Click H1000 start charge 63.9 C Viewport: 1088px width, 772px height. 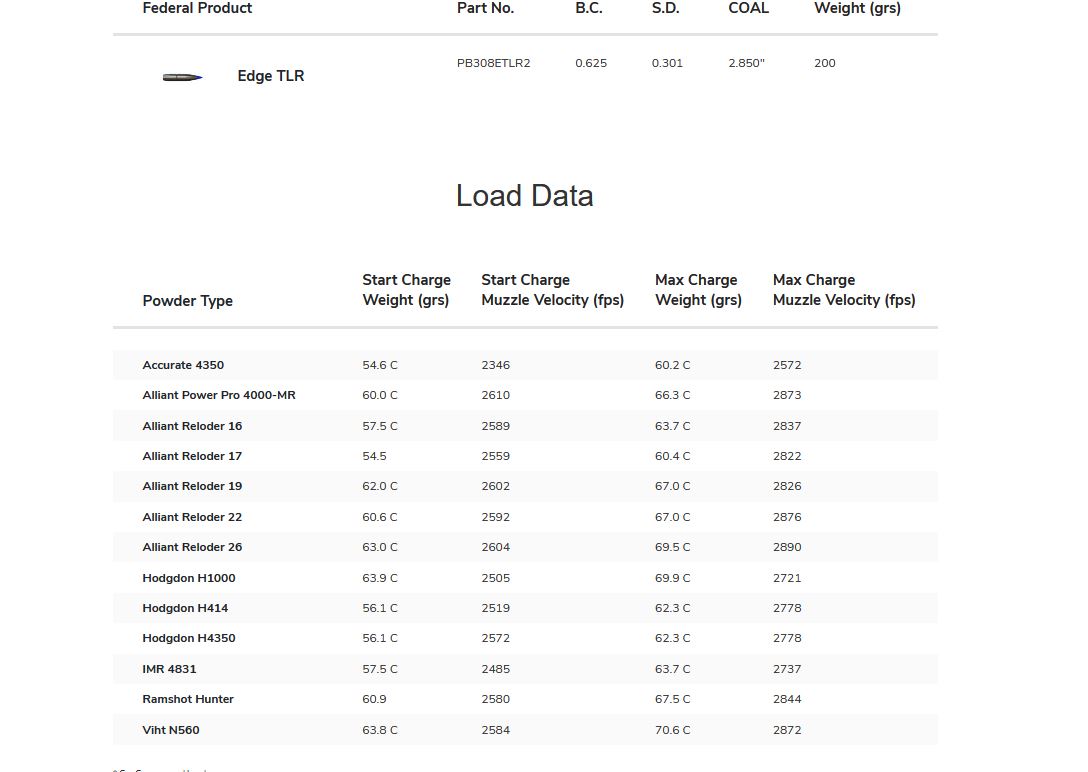pos(380,578)
